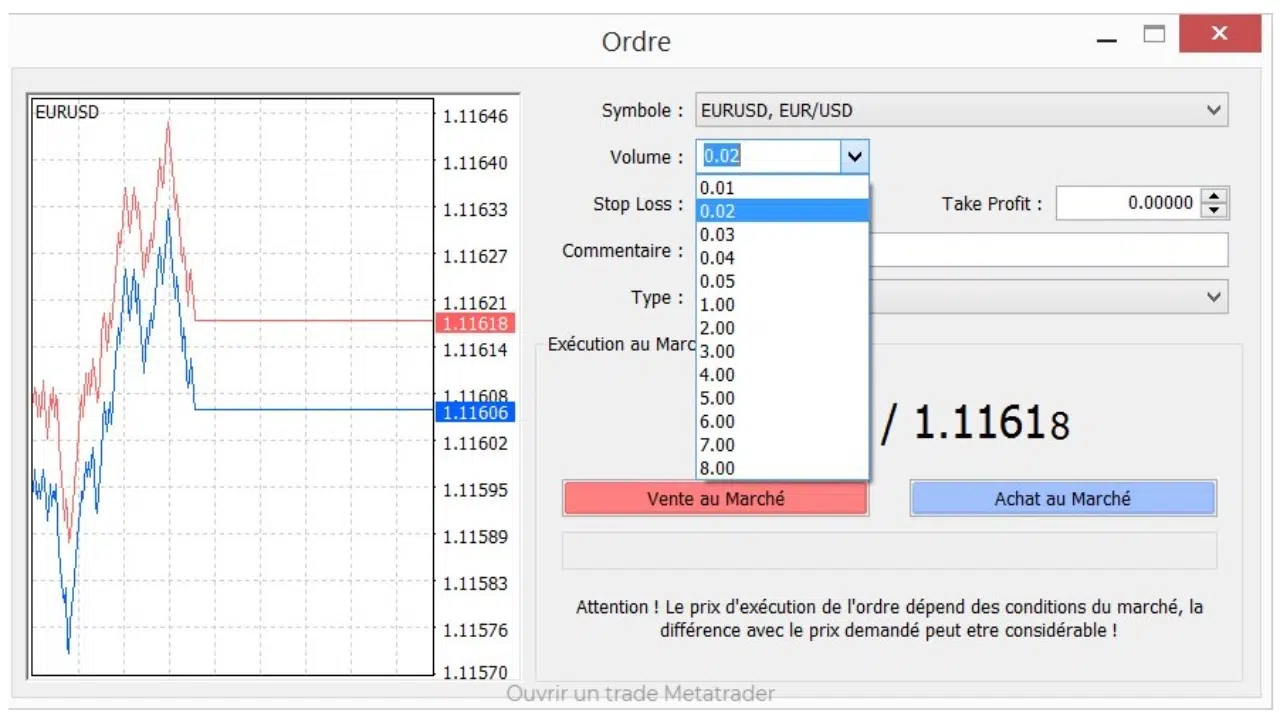This screenshot has height=720, width=1280.
Task: Choose 0.03 in the volume list
Action: (782, 234)
